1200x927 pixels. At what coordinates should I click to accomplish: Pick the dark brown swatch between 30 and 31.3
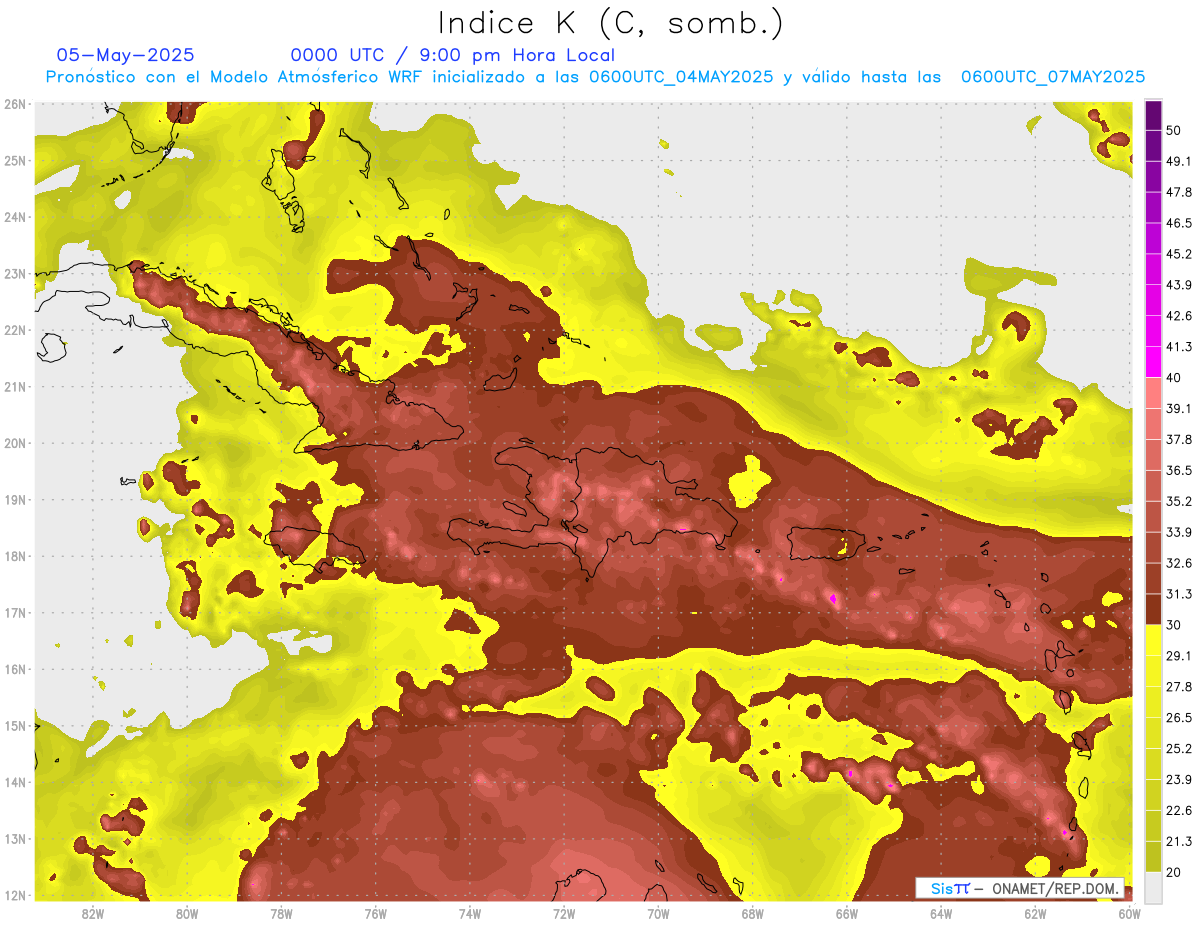point(1153,610)
